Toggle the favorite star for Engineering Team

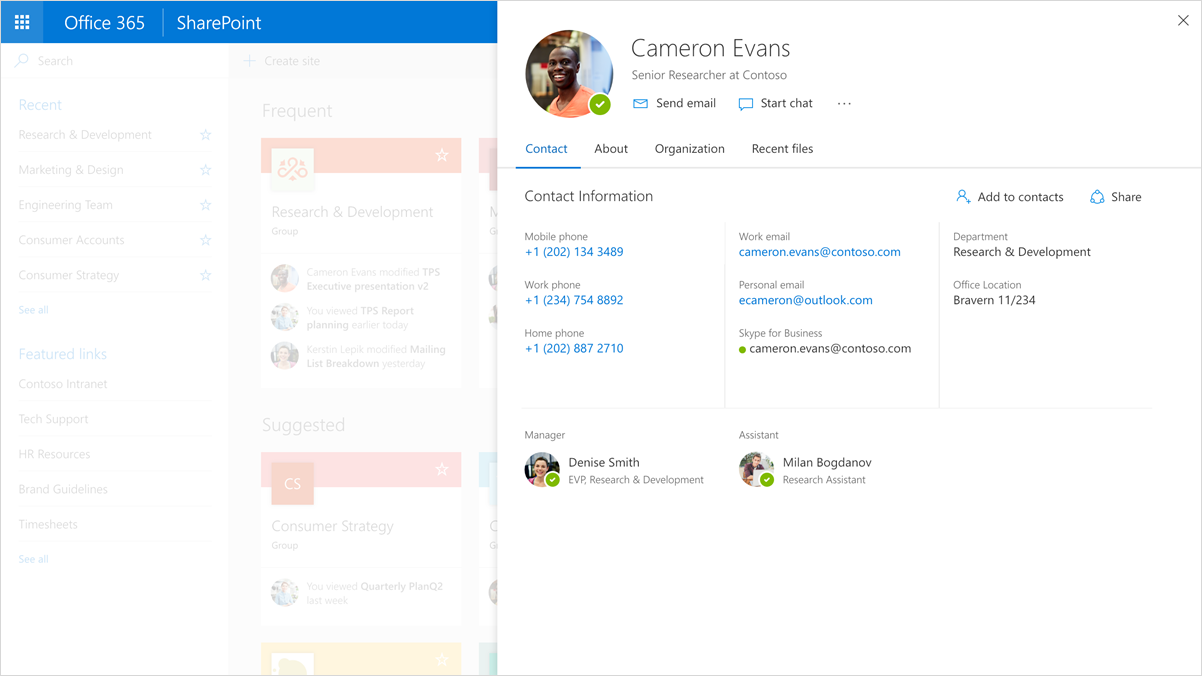pyautogui.click(x=206, y=205)
